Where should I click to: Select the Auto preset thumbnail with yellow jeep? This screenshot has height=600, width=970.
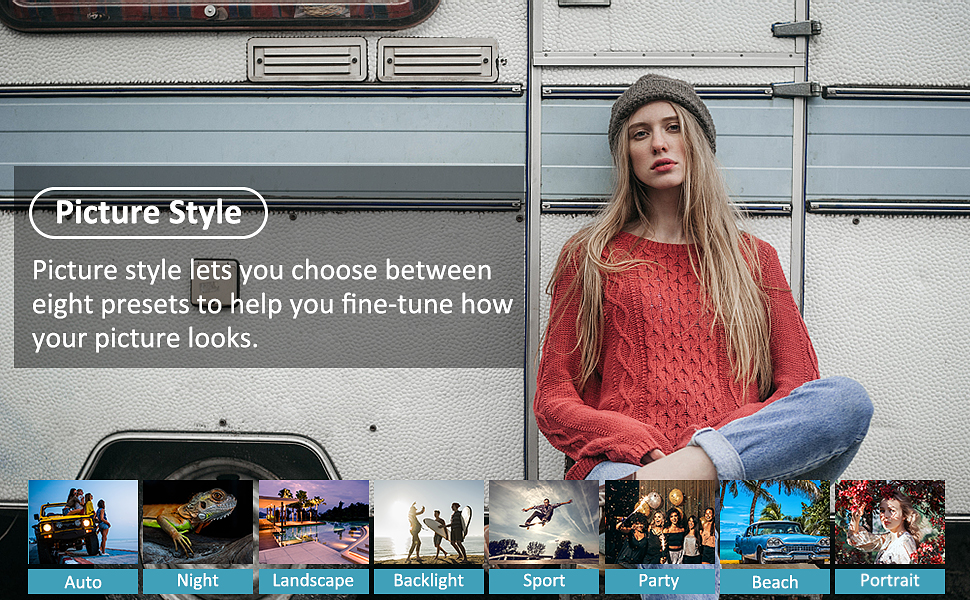pos(83,522)
